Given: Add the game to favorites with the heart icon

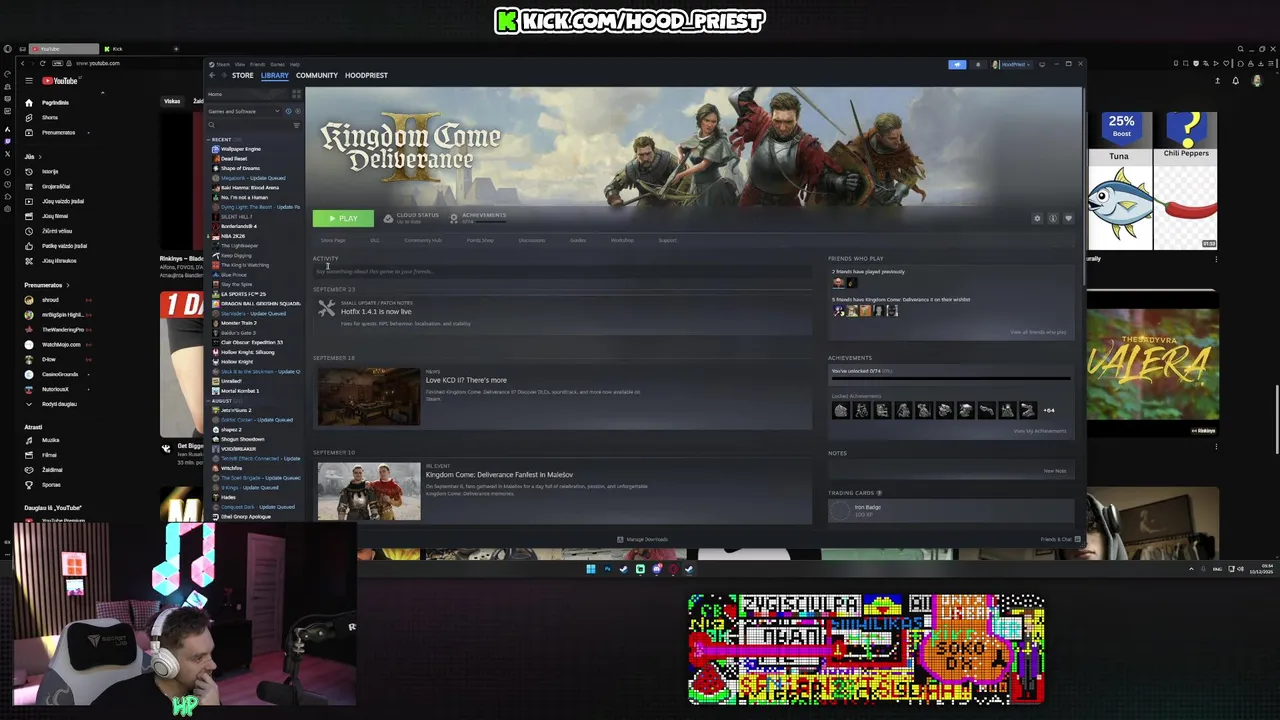Looking at the screenshot, I should (1068, 218).
